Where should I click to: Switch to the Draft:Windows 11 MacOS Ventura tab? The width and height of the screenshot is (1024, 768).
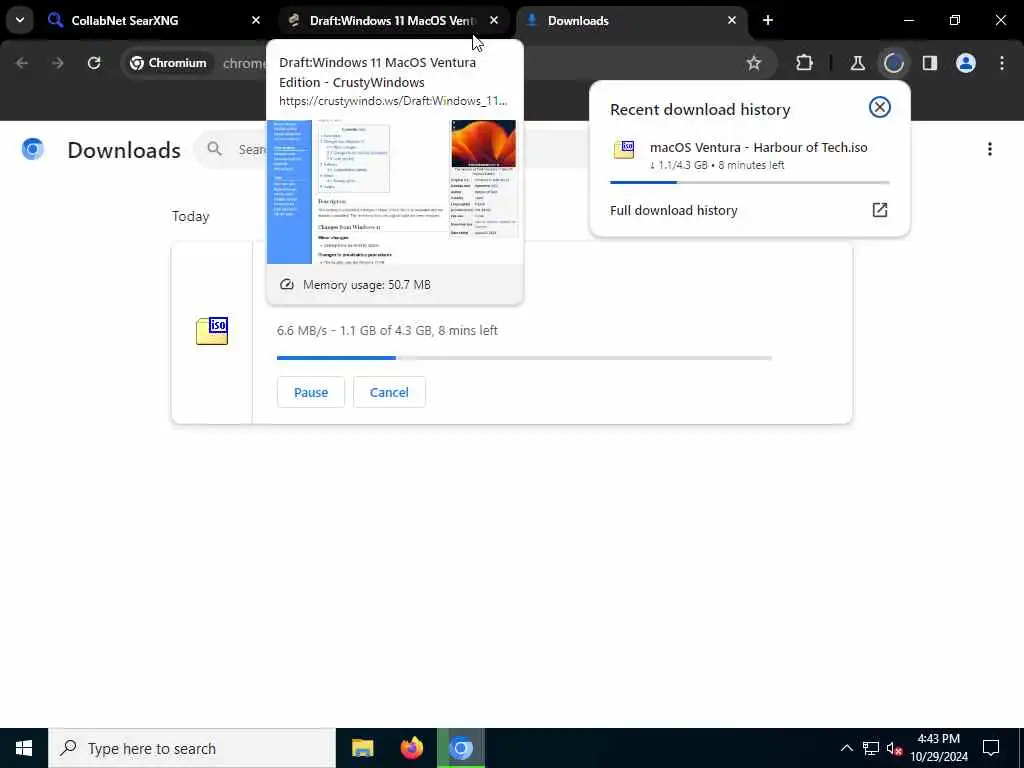coord(395,20)
